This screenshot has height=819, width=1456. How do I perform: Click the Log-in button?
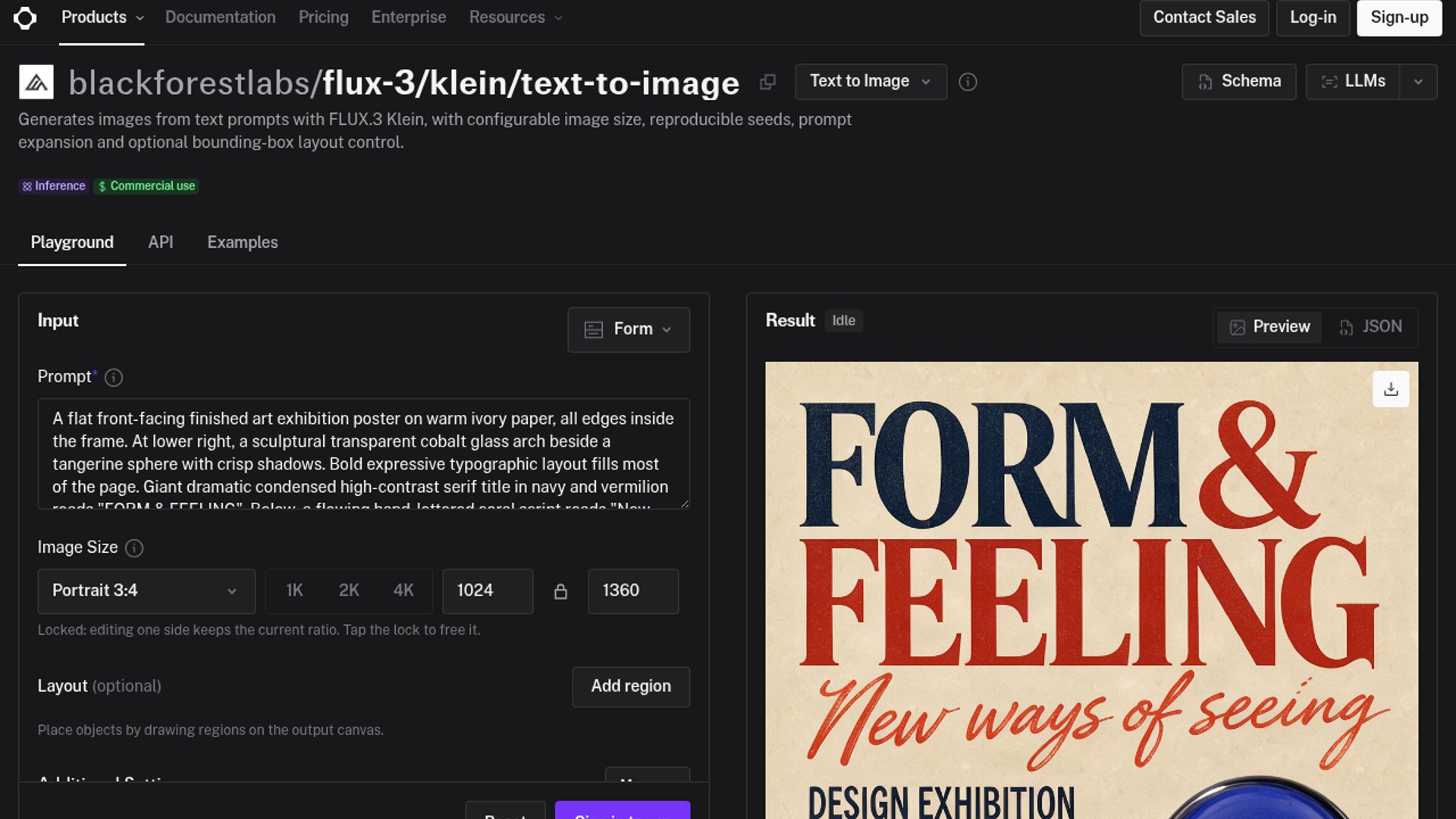pyautogui.click(x=1313, y=17)
